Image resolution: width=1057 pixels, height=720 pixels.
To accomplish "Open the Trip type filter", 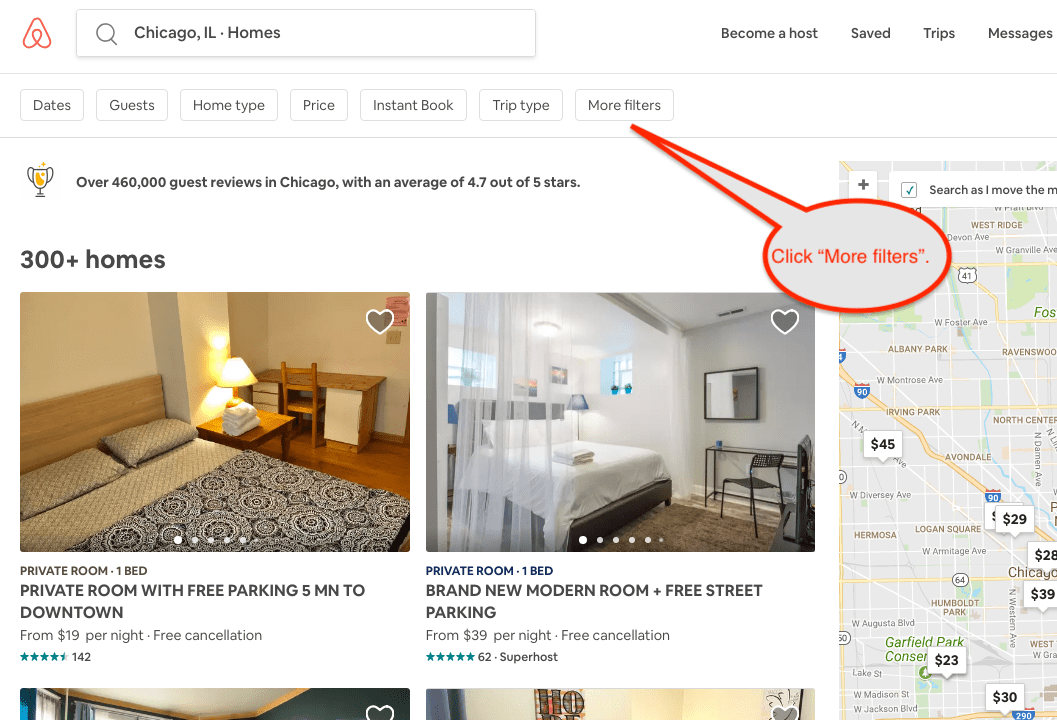I will 521,105.
